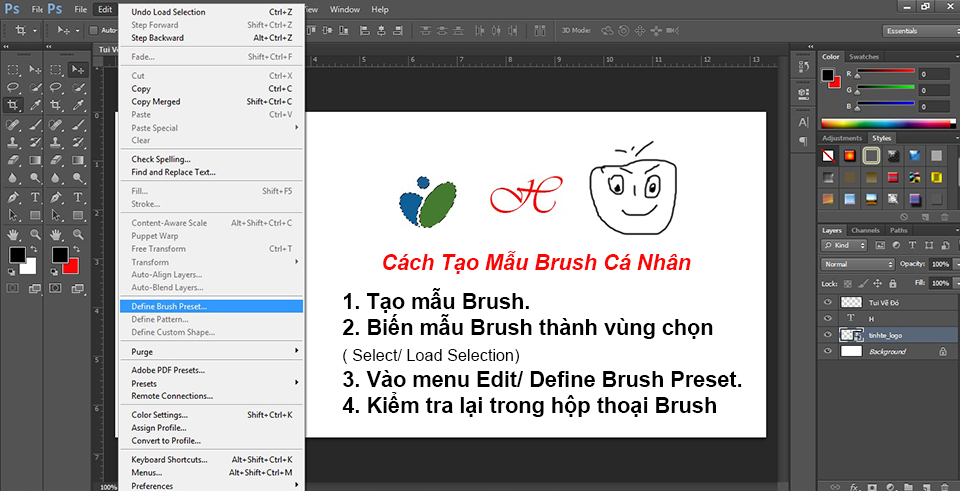This screenshot has width=960, height=491.
Task: Switch to the Channels tab
Action: 865,231
